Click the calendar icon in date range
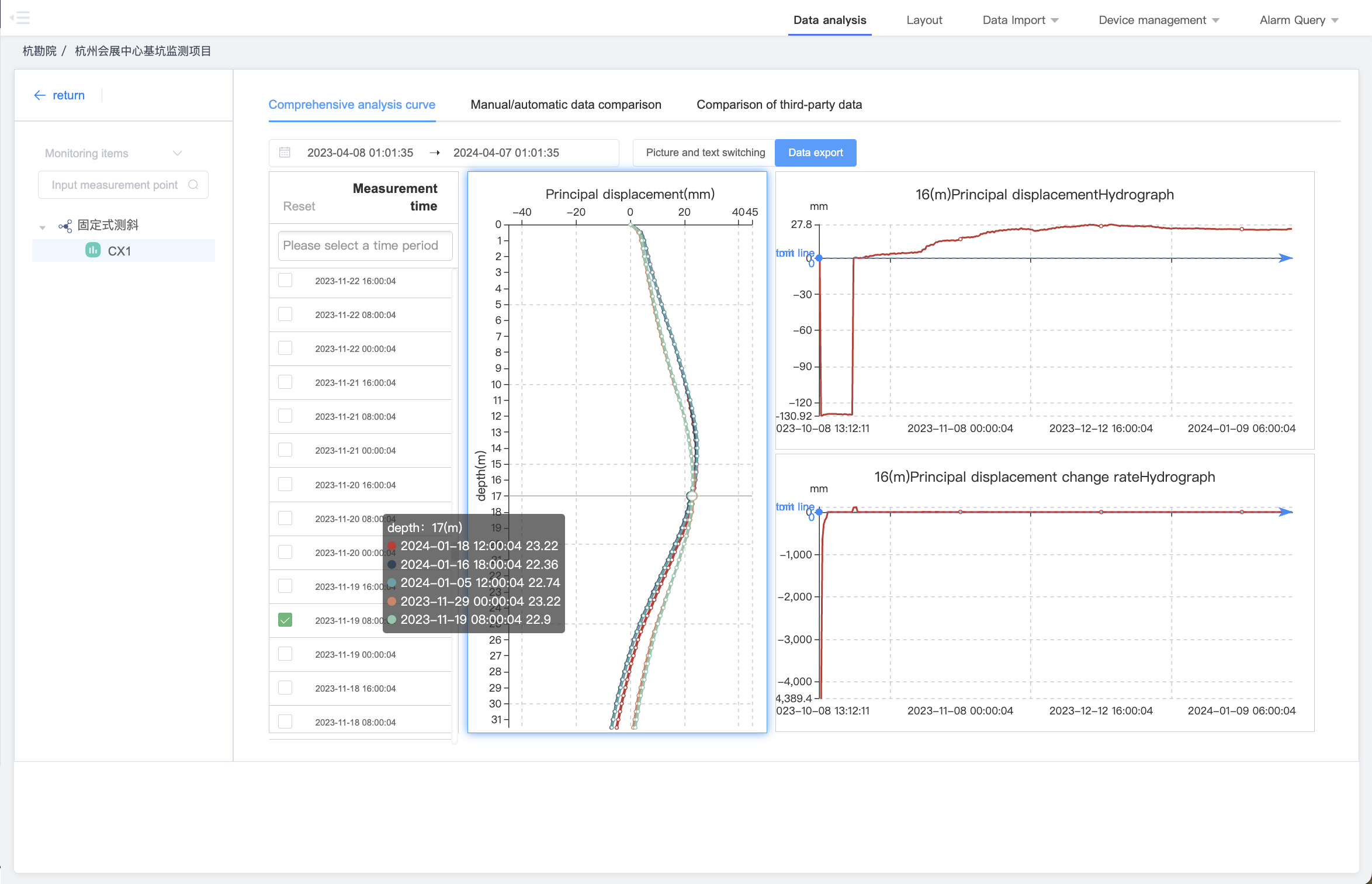 tap(285, 153)
